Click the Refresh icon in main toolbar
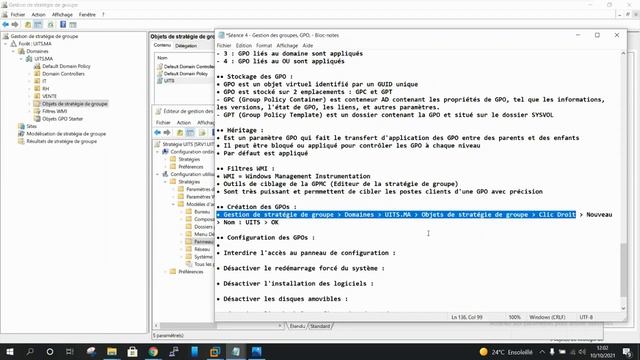This screenshot has width=640, height=360. [x=51, y=24]
